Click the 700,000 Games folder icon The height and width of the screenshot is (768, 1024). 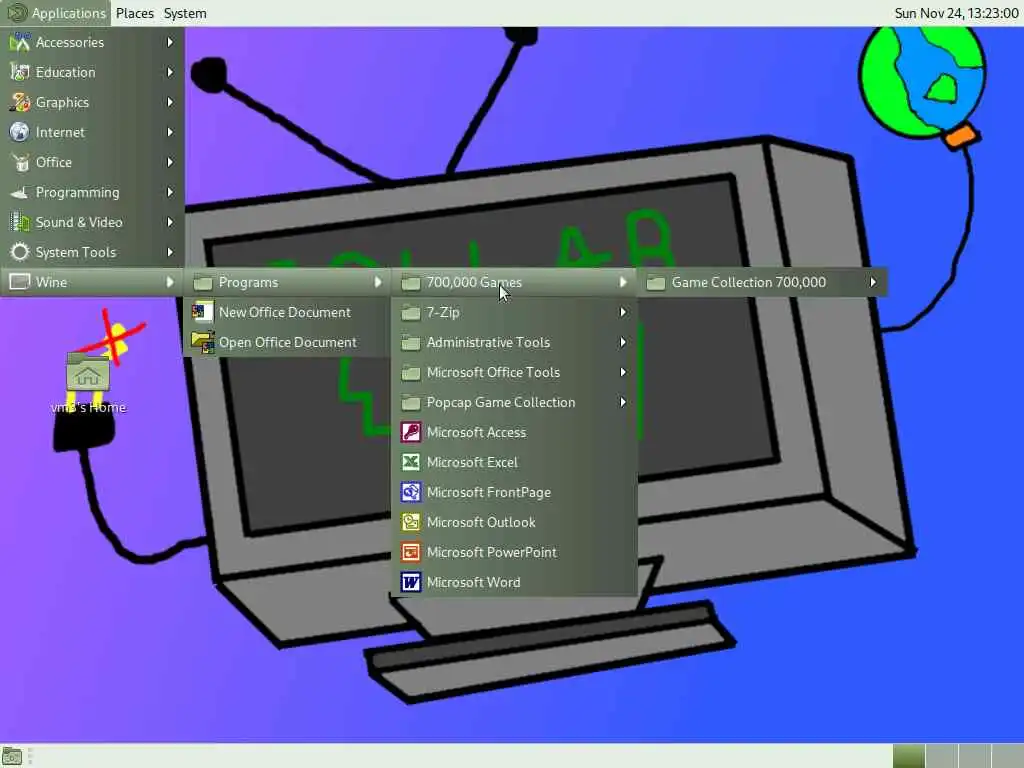pos(411,283)
